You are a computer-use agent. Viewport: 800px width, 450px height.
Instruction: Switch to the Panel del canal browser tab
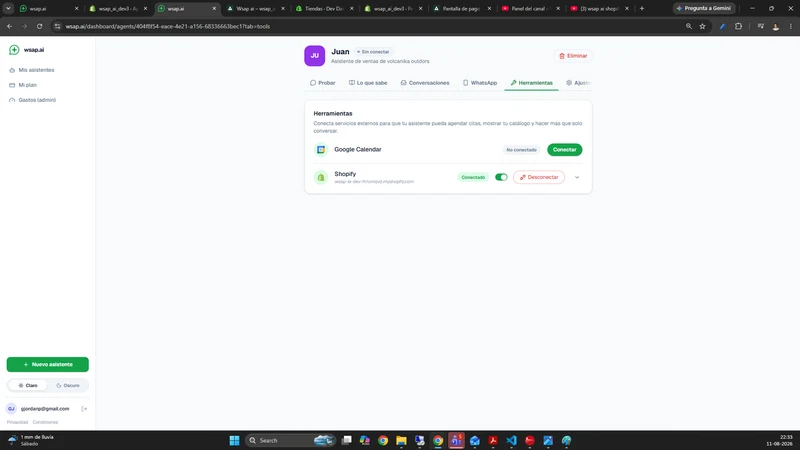tap(530, 8)
